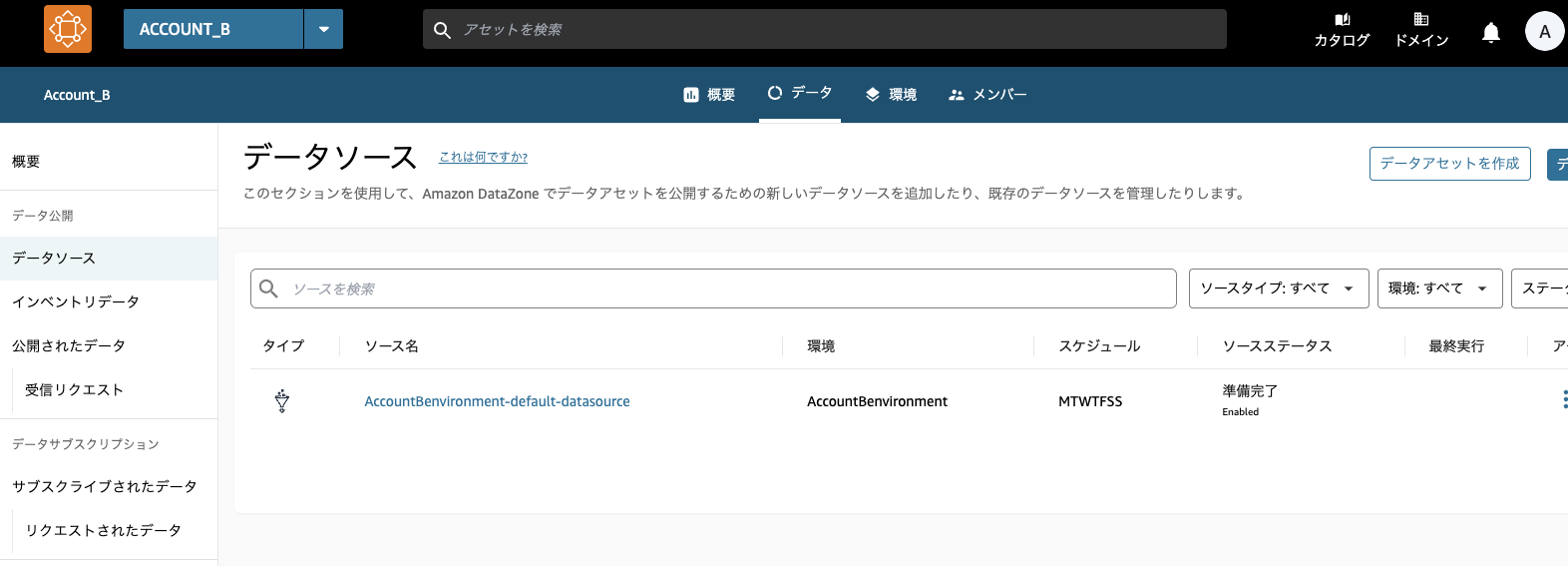The image size is (1568, 566).
Task: Click the AccountBenvironment environment cell
Action: tap(877, 401)
